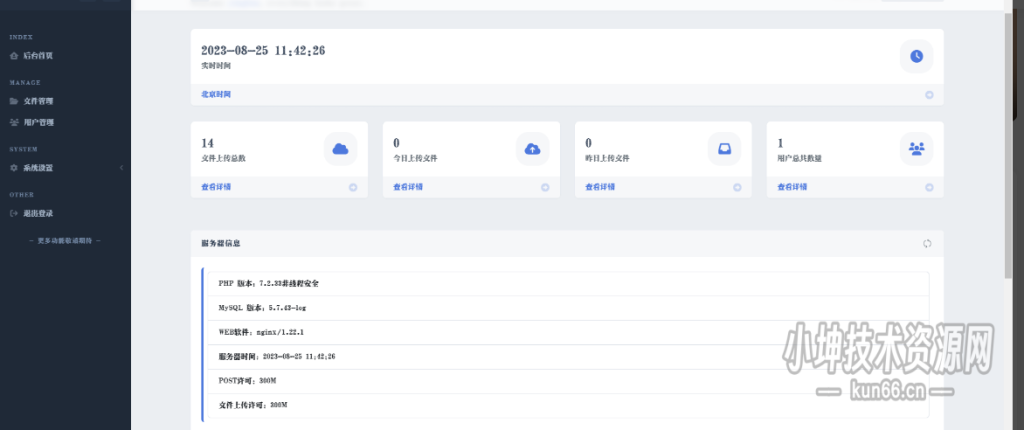
Task: Open 查看详情 under 文件上传总数
Action: coord(215,187)
